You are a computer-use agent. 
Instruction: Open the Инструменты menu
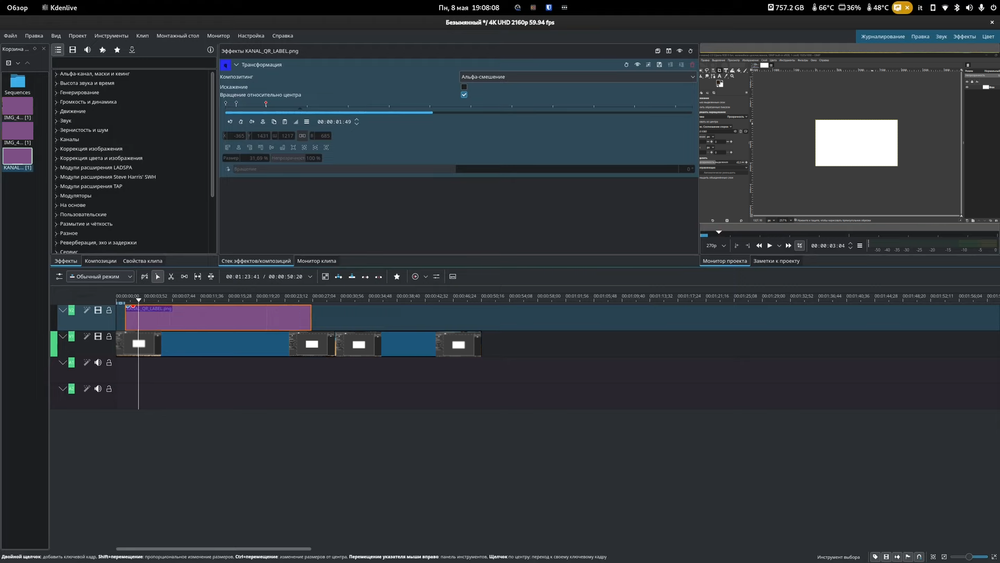(x=111, y=36)
